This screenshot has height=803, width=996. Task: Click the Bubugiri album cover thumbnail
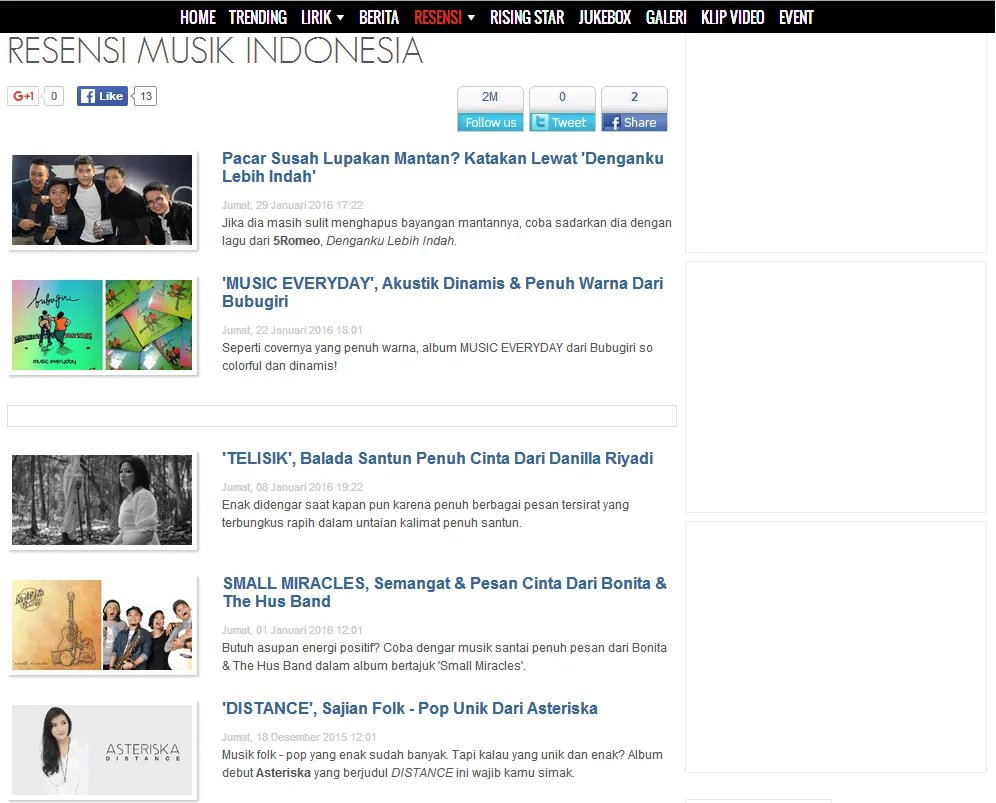(102, 325)
